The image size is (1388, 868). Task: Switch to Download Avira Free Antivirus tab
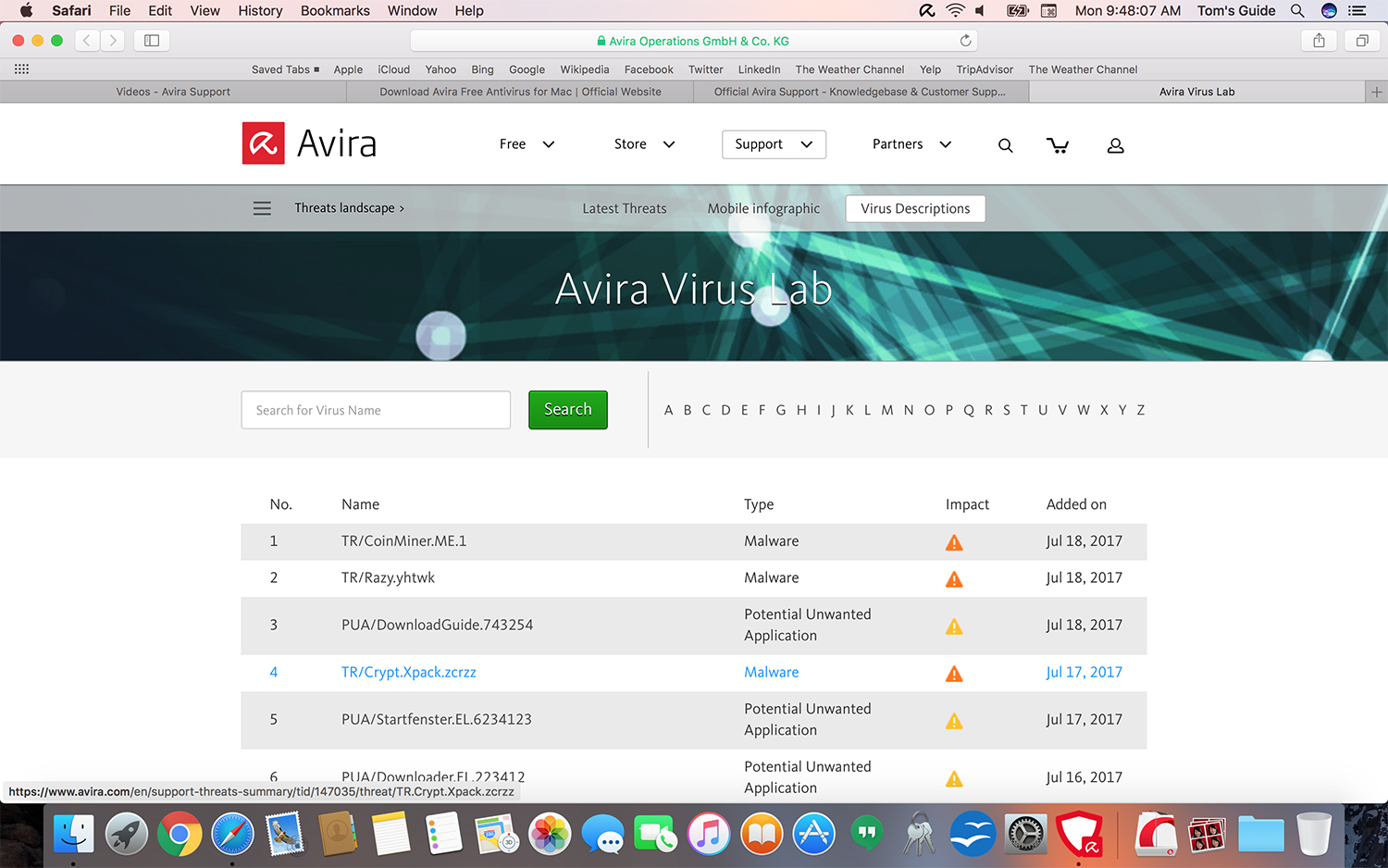[x=520, y=92]
